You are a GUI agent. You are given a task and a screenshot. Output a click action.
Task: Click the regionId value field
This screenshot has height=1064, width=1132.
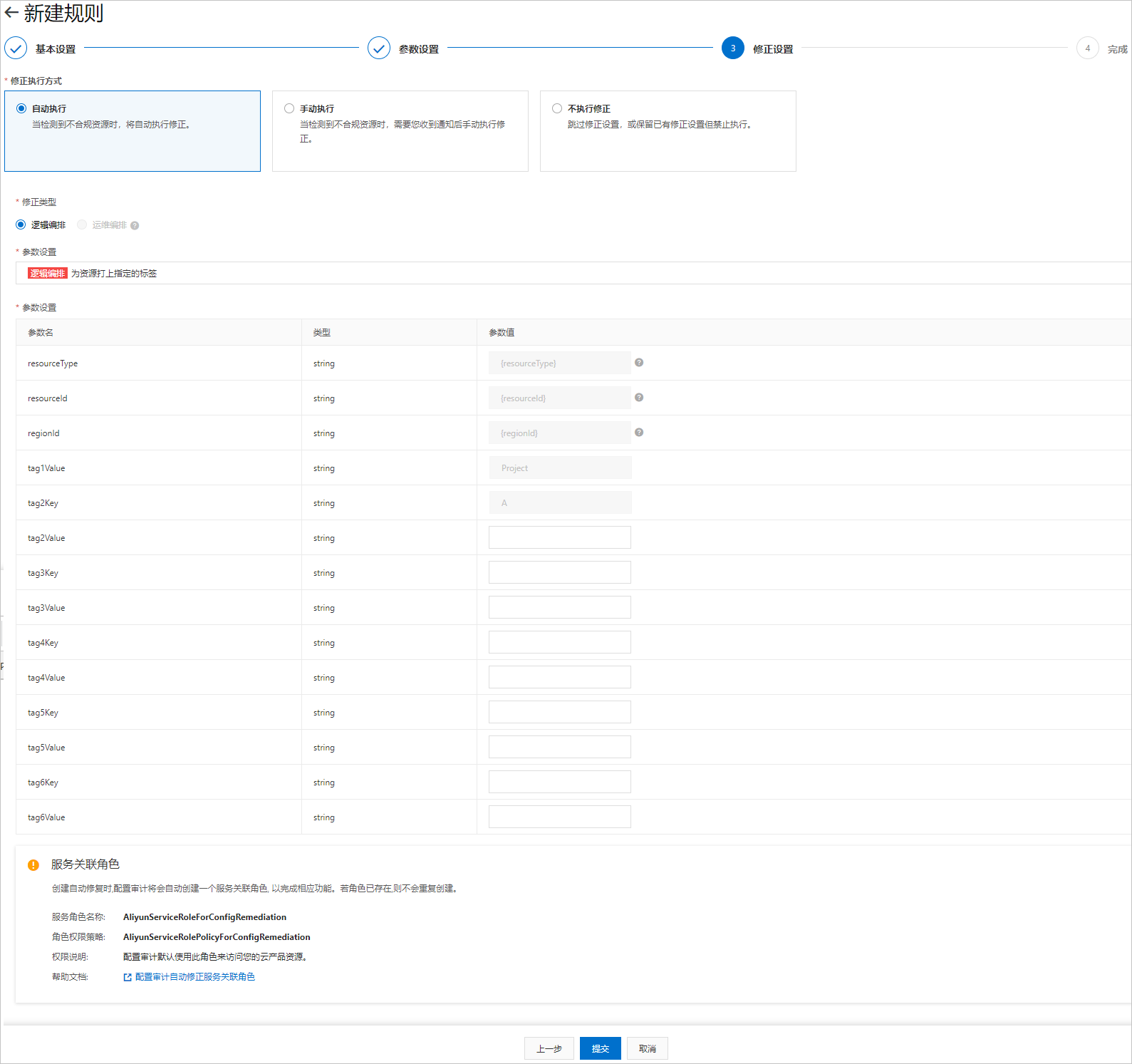point(560,433)
